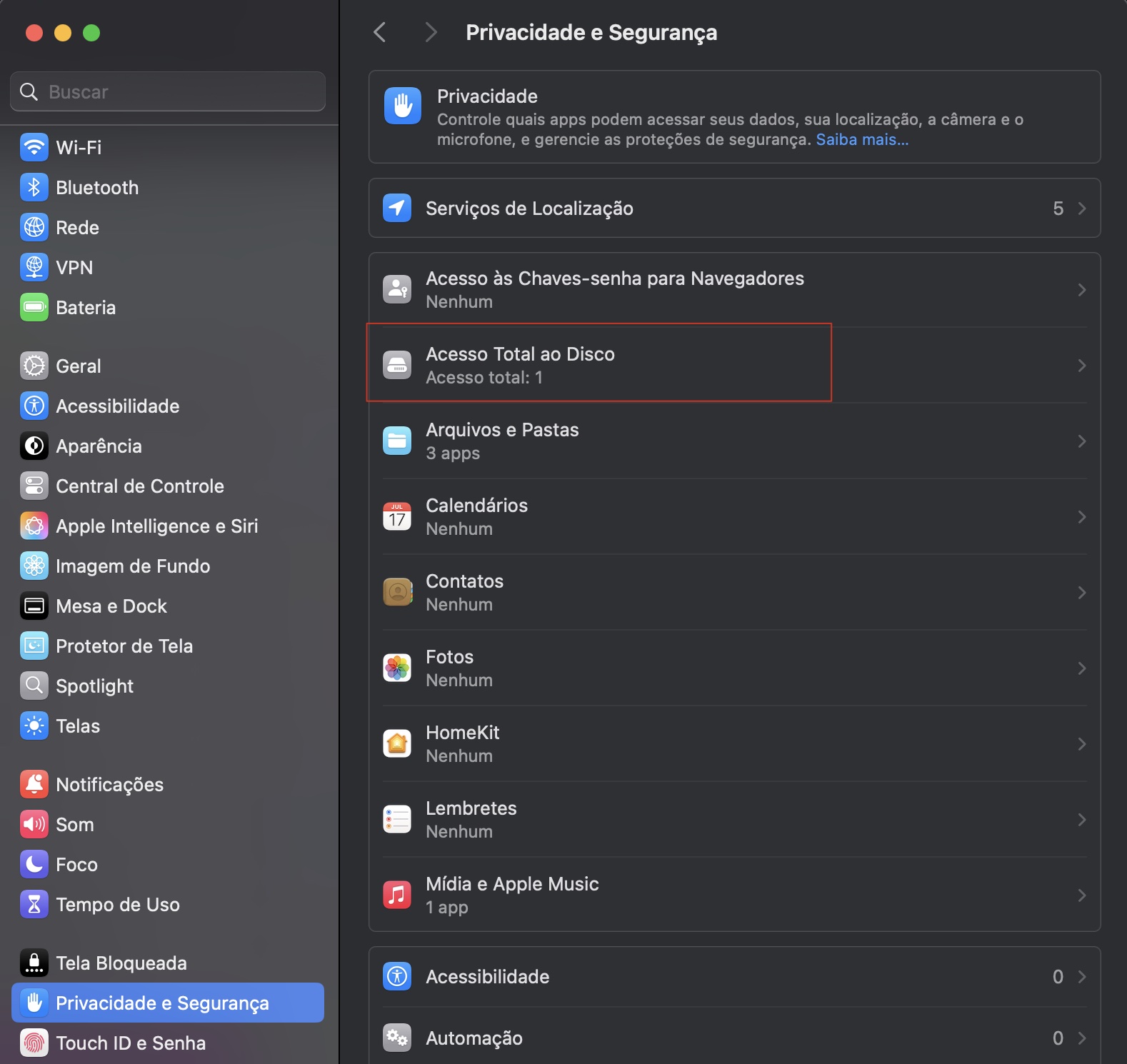1127x1064 pixels.
Task: Go back with the left arrow
Action: (x=380, y=32)
